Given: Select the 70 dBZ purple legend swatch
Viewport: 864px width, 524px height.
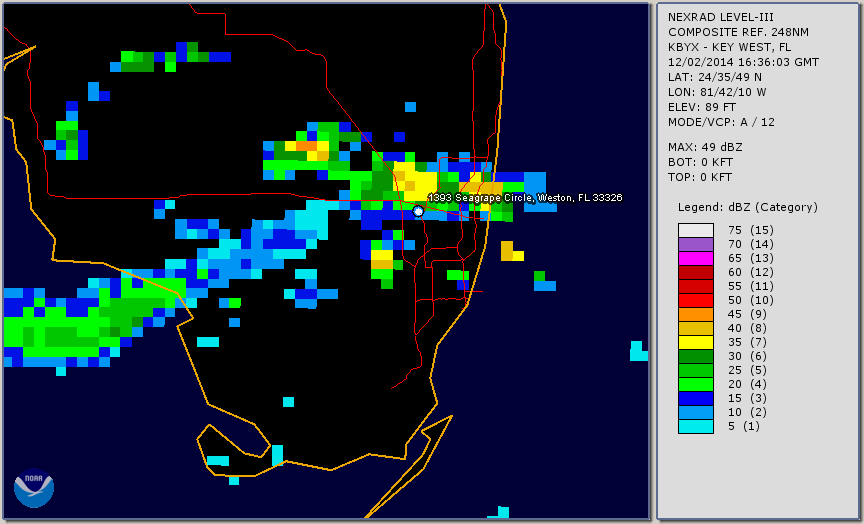Looking at the screenshot, I should point(695,244).
